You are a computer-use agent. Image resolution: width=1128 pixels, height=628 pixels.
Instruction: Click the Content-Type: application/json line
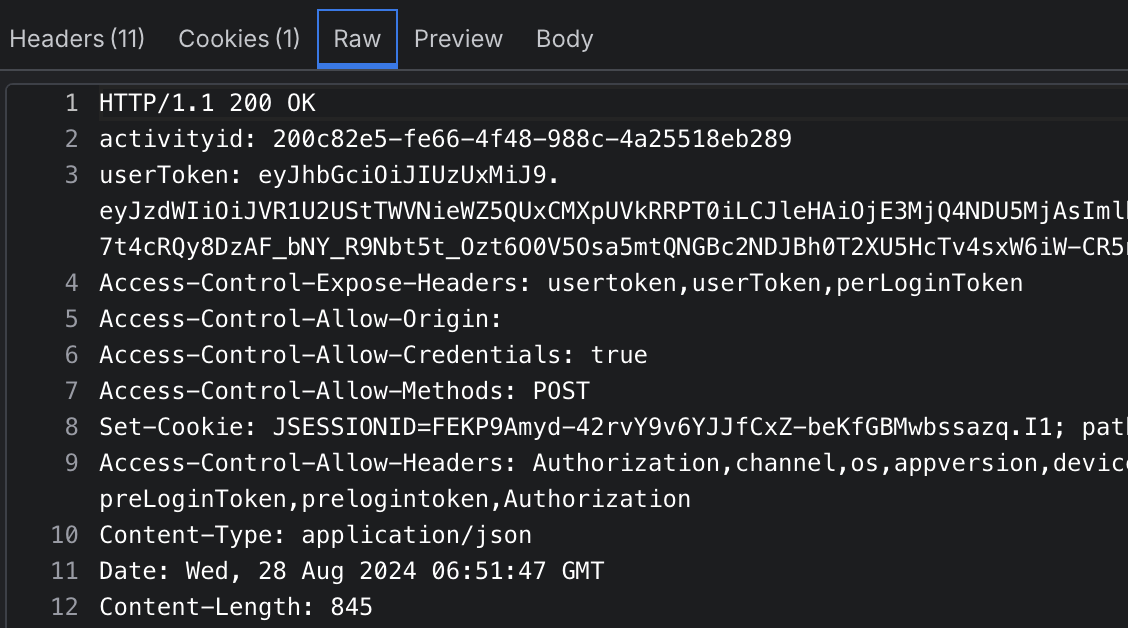click(315, 535)
